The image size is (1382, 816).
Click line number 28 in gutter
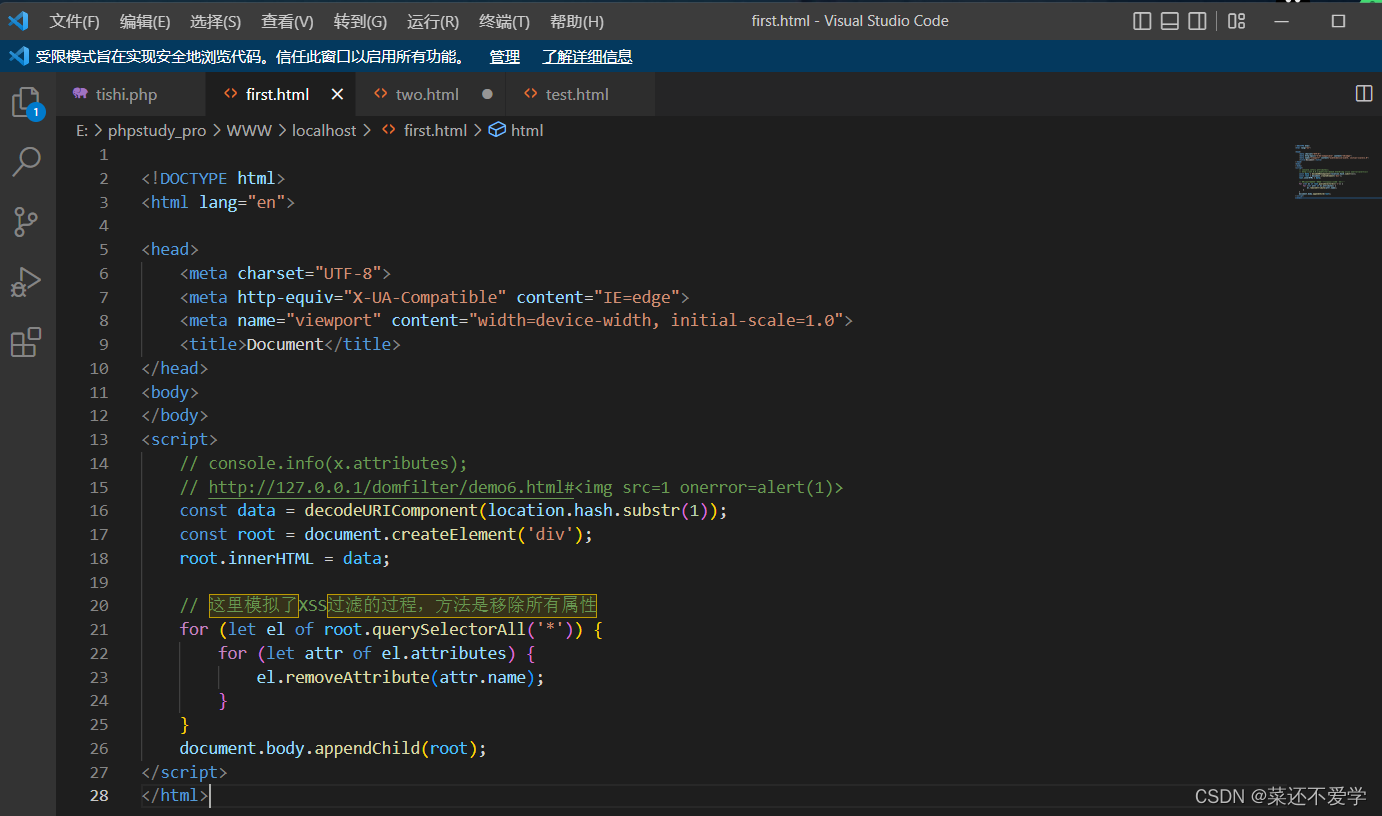99,796
